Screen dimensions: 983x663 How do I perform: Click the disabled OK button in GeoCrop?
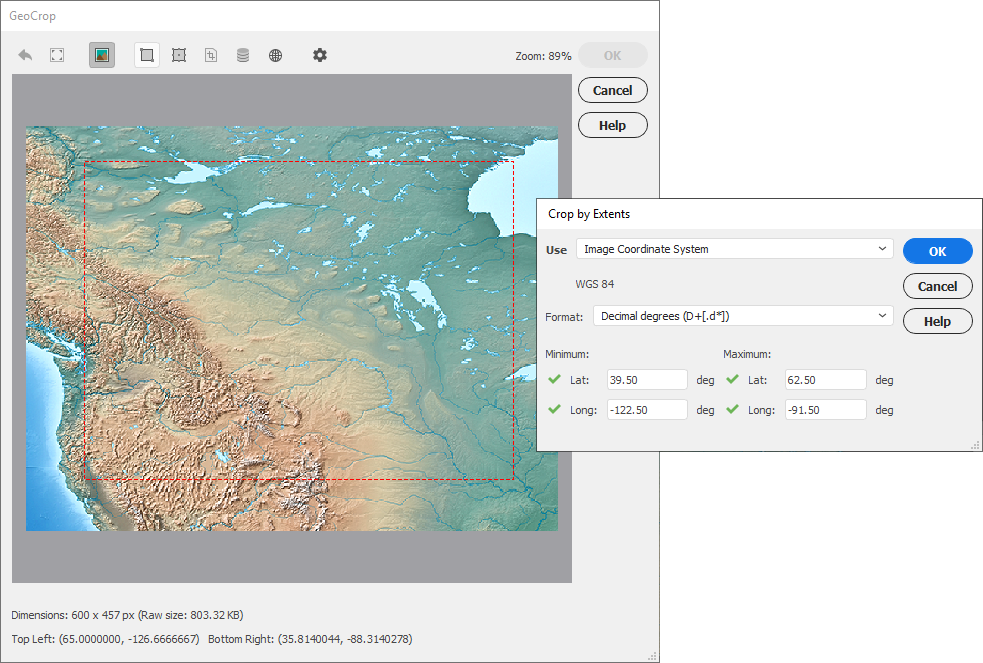[612, 55]
